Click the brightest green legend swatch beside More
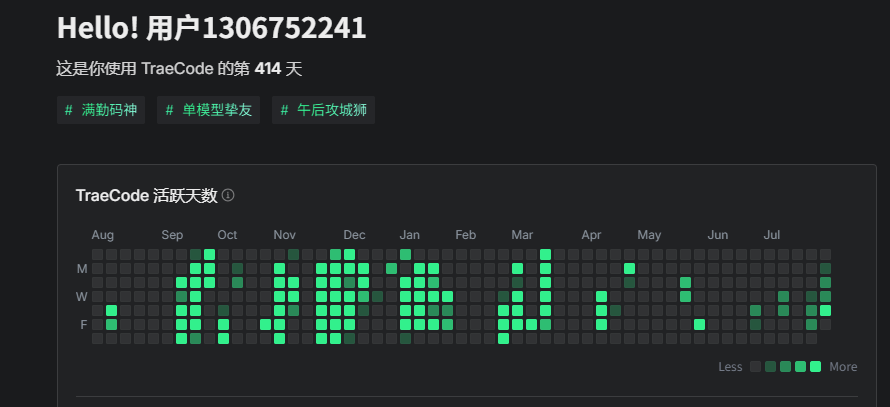 click(x=816, y=366)
